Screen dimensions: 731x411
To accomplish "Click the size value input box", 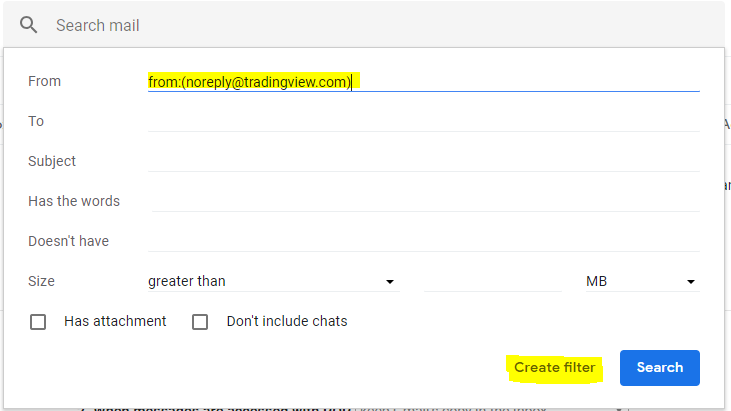I will tap(492, 282).
